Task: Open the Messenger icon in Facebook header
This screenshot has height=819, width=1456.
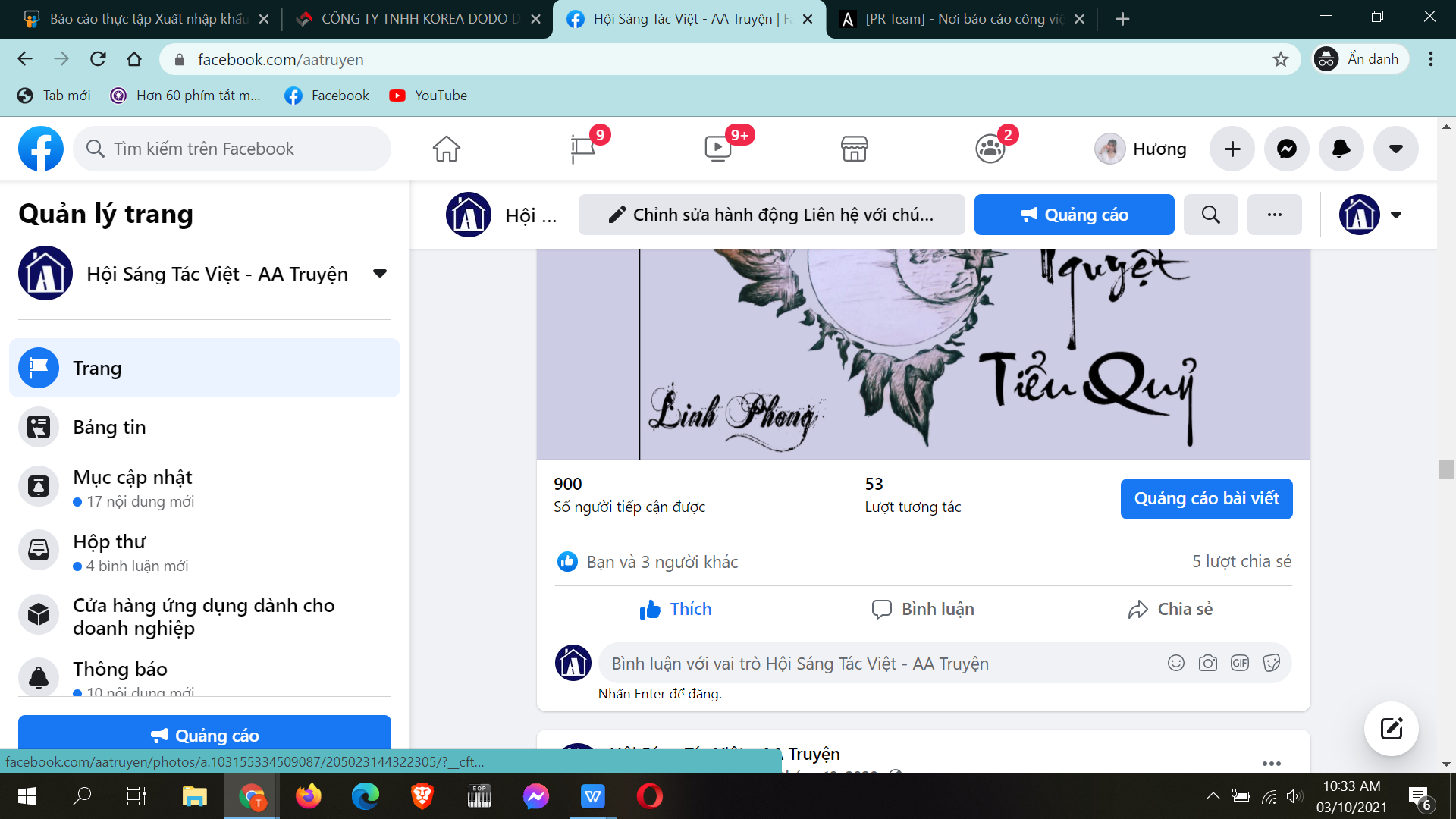Action: tap(1287, 149)
